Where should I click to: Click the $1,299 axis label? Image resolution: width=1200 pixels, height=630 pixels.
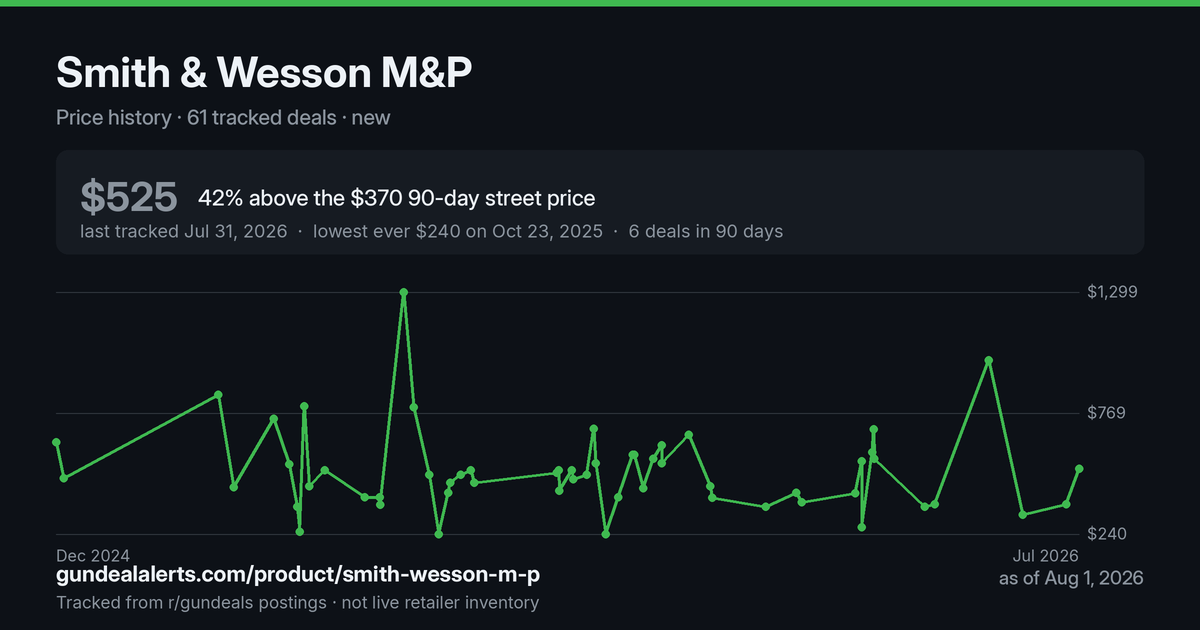[1113, 292]
